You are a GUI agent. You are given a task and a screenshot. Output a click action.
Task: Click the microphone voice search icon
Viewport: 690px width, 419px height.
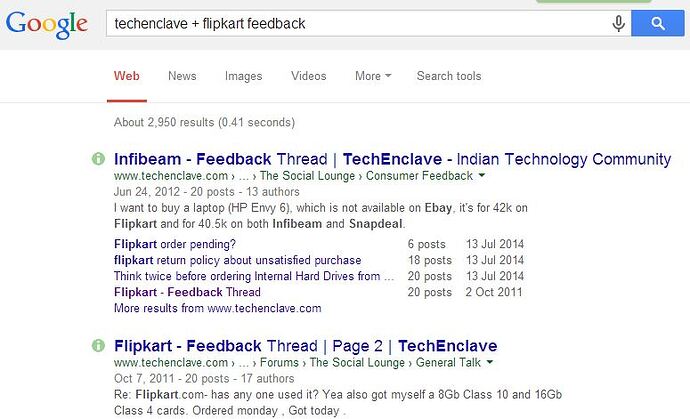point(618,23)
